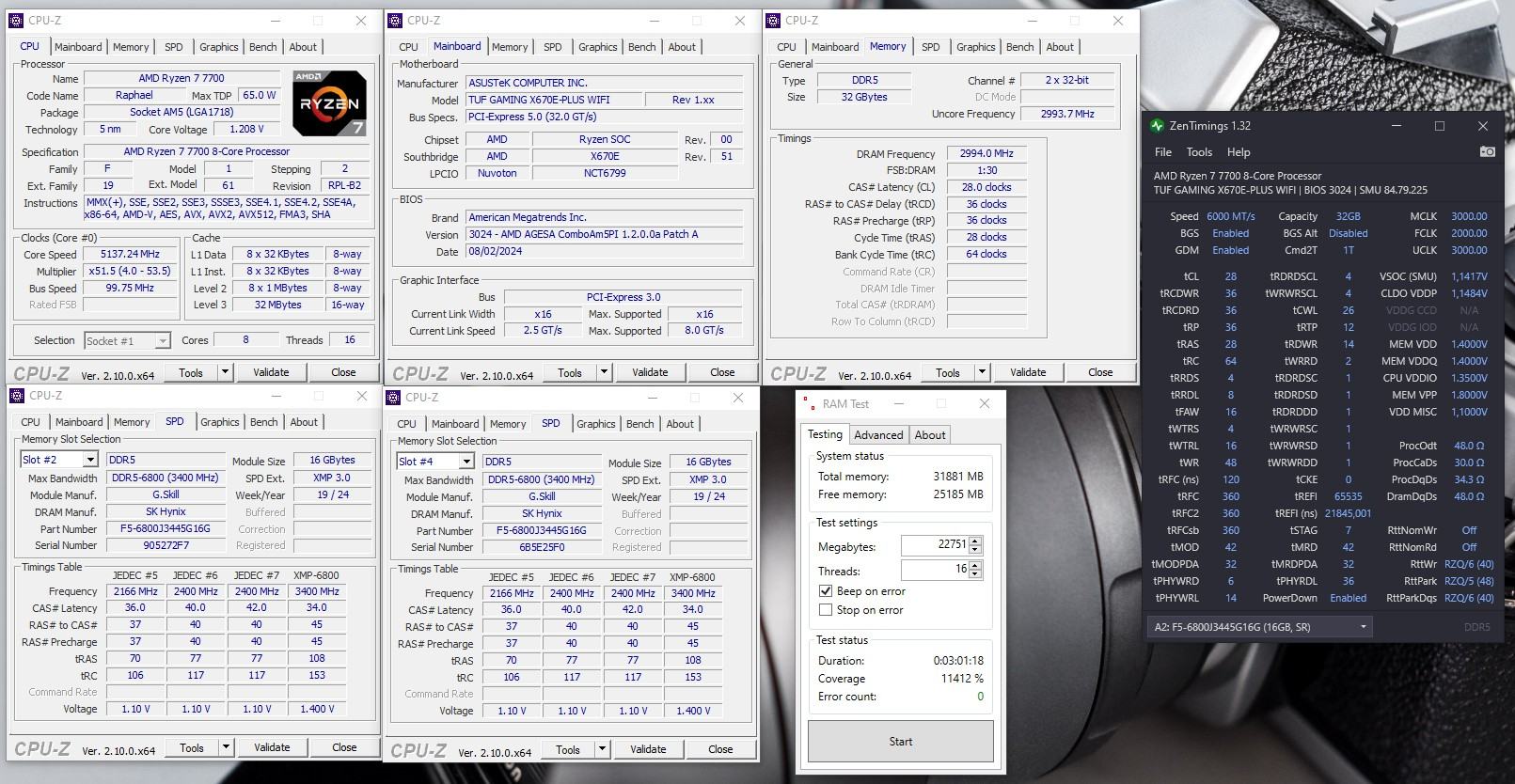The height and width of the screenshot is (784, 1515).
Task: Click CPU-Z icon in the Memory window title
Action: [x=774, y=20]
